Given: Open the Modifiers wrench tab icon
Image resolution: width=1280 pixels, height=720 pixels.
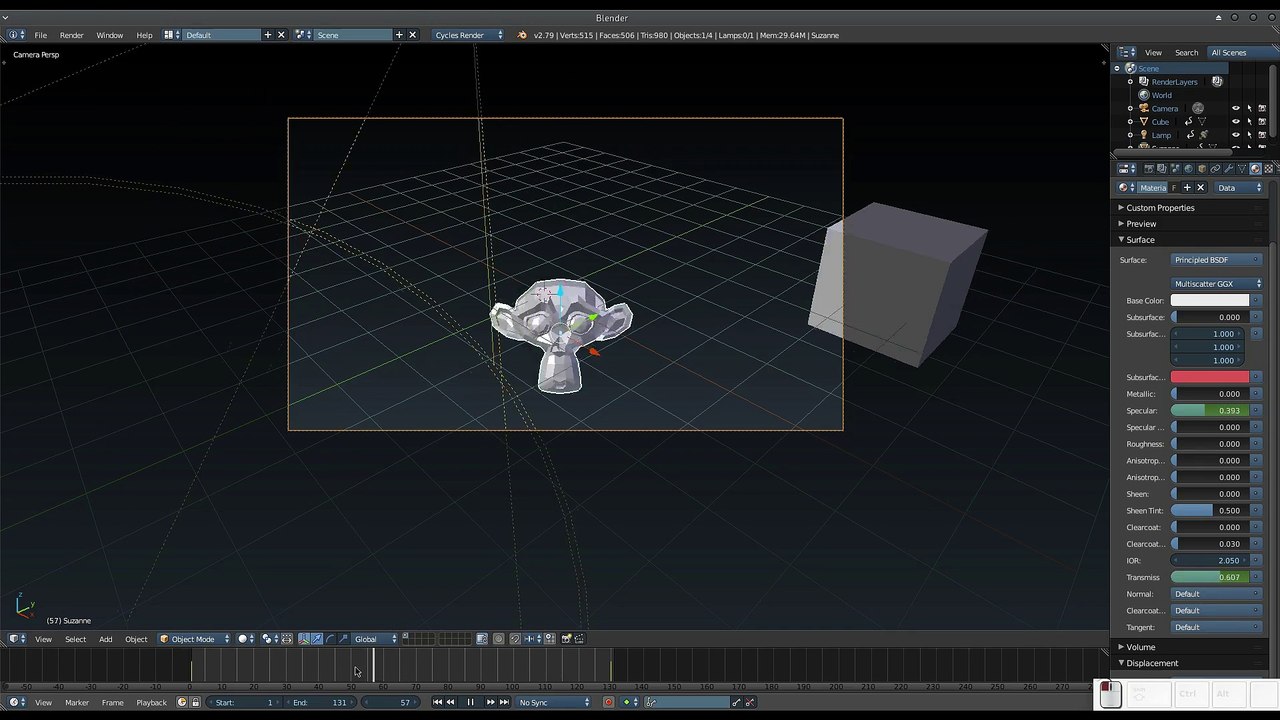Looking at the screenshot, I should point(1228,168).
